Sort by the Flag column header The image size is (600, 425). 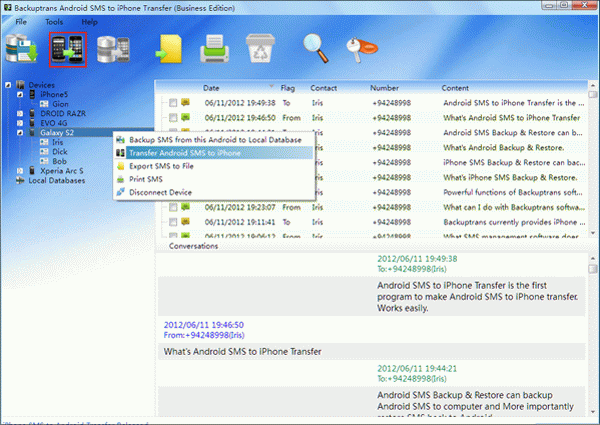[287, 88]
